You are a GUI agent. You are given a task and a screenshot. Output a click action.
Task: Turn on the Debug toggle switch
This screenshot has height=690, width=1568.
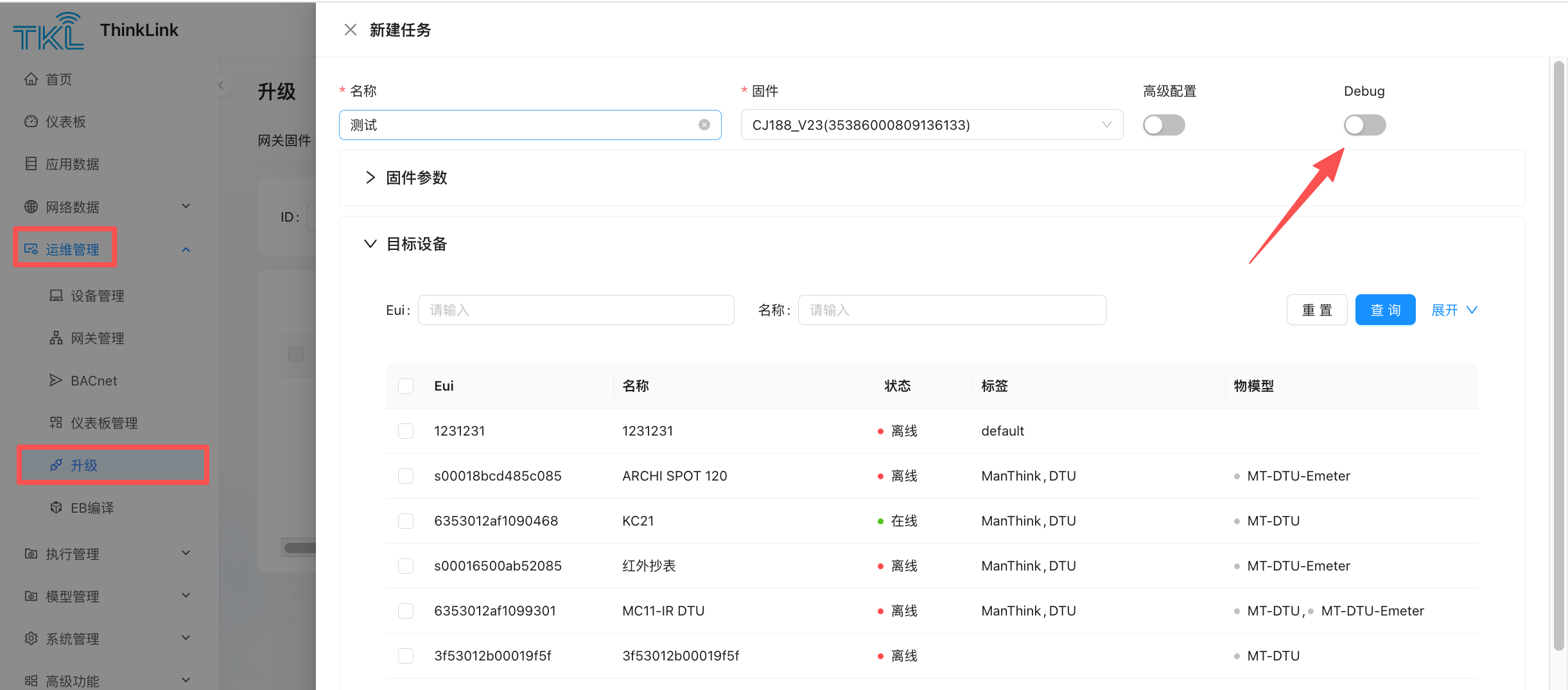click(1364, 125)
